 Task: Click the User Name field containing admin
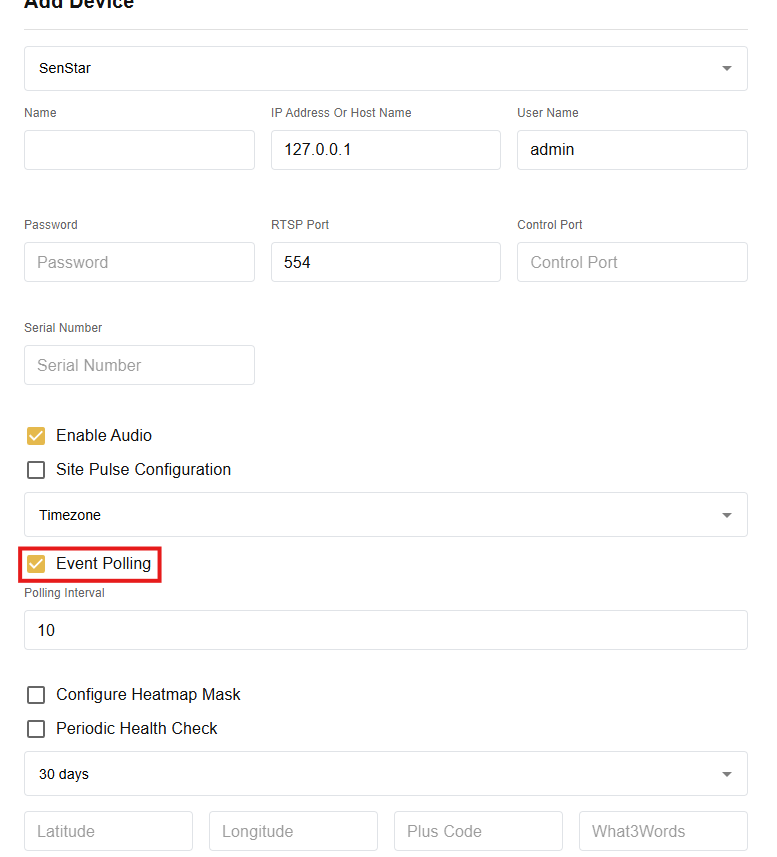coord(631,150)
